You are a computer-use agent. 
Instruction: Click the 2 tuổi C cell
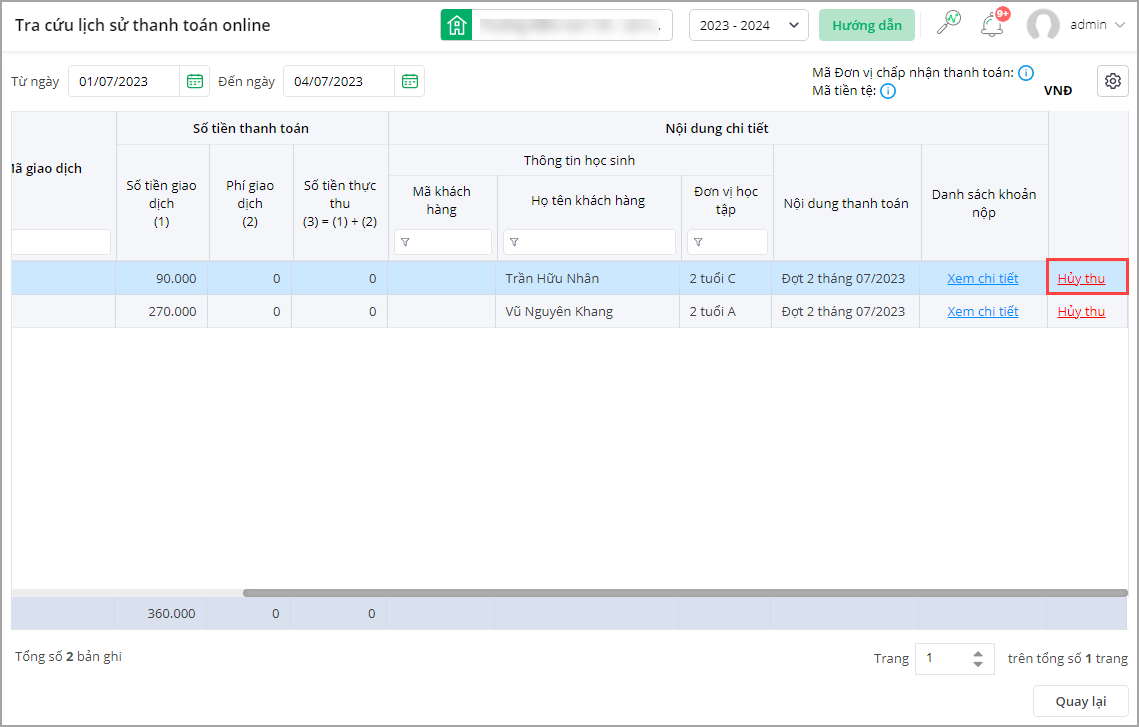[726, 278]
